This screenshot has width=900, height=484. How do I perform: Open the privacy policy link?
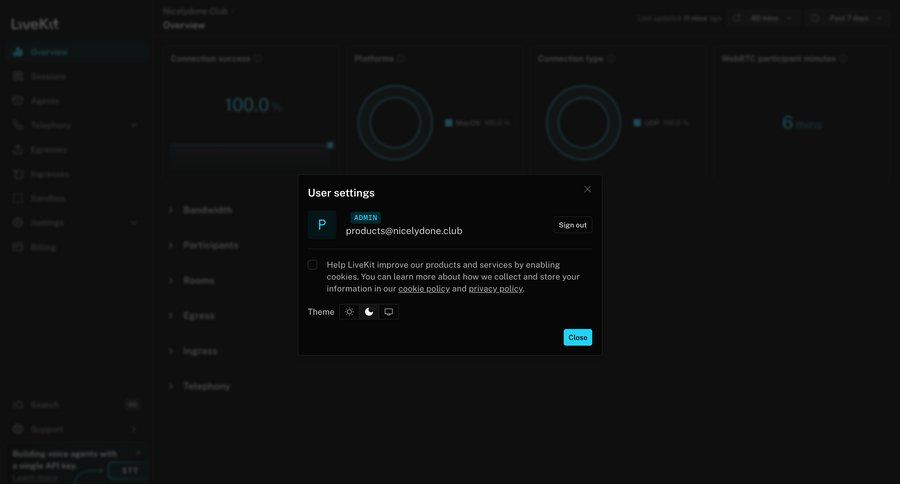point(495,289)
